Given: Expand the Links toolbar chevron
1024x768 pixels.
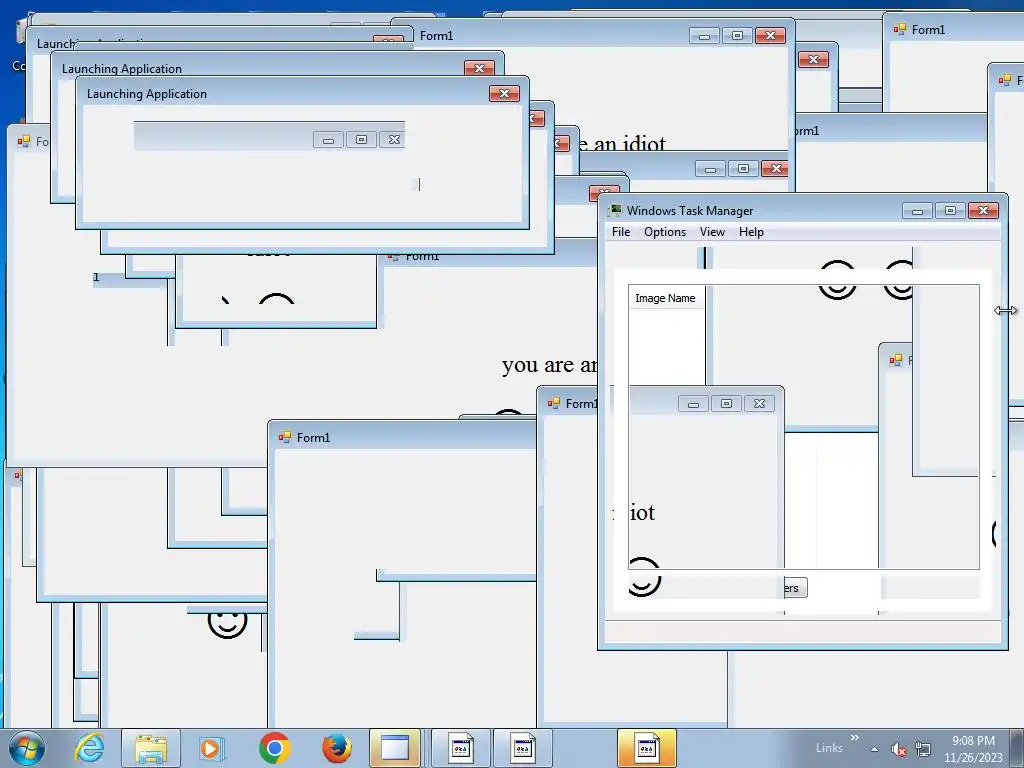Looking at the screenshot, I should [x=854, y=738].
